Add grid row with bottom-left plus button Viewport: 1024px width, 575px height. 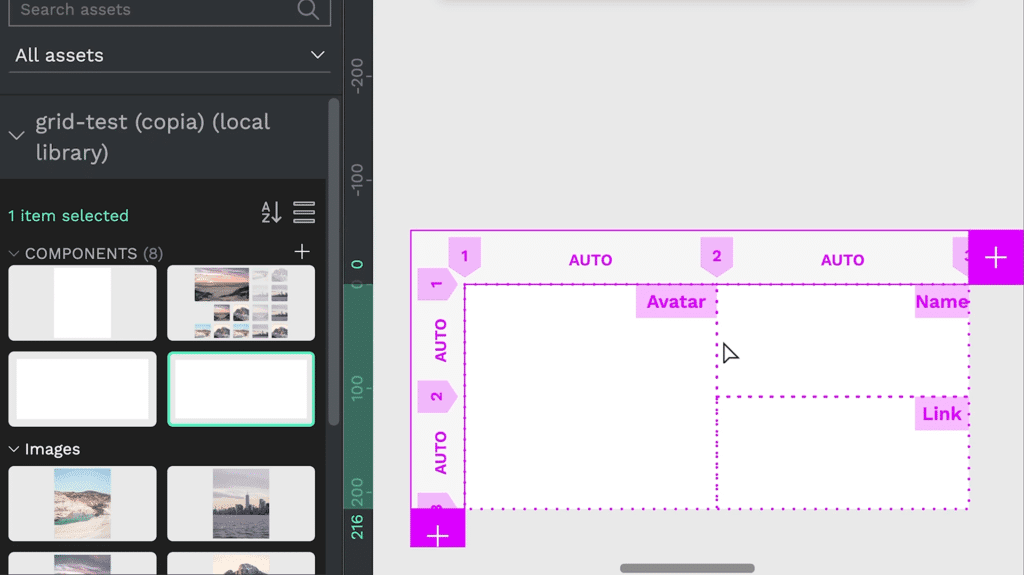[x=438, y=535]
